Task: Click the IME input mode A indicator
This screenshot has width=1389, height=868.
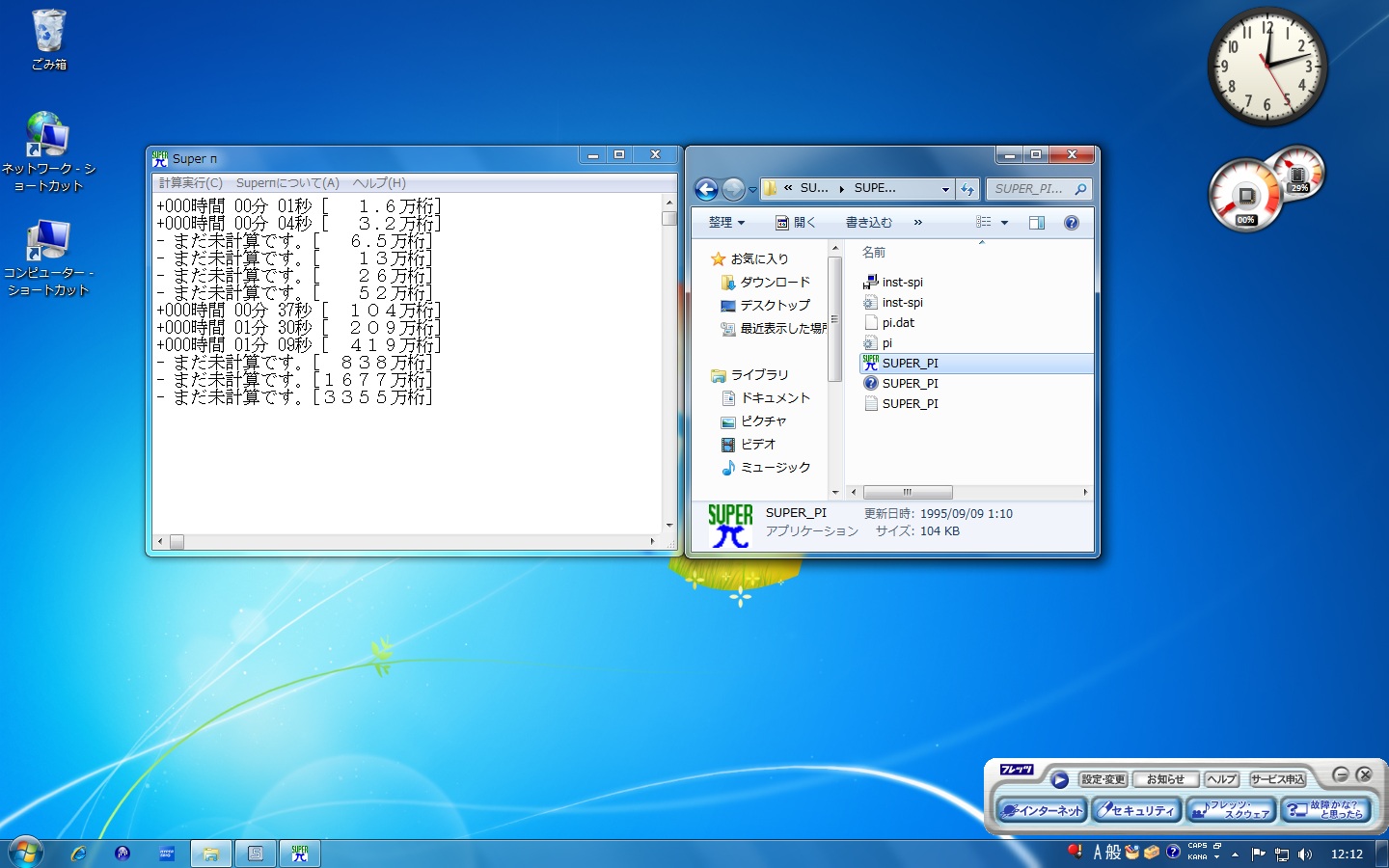Action: pyautogui.click(x=1098, y=853)
